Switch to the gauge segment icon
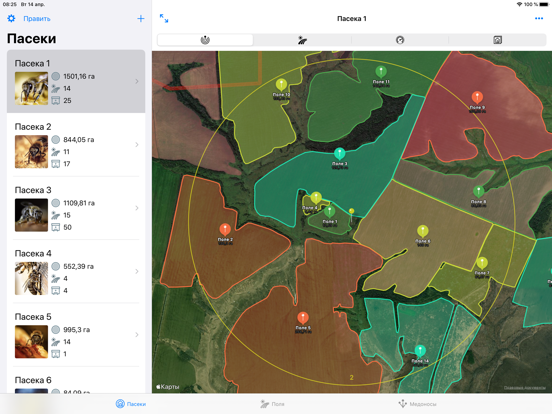 [x=400, y=40]
